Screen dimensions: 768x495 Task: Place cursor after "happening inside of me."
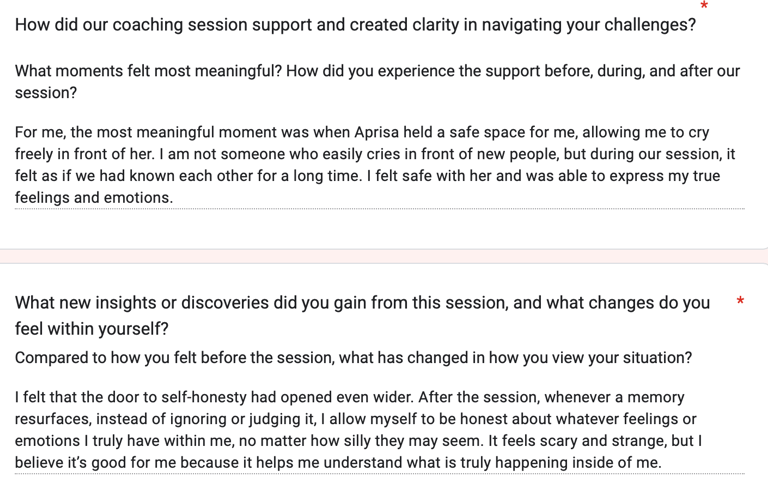coord(662,463)
